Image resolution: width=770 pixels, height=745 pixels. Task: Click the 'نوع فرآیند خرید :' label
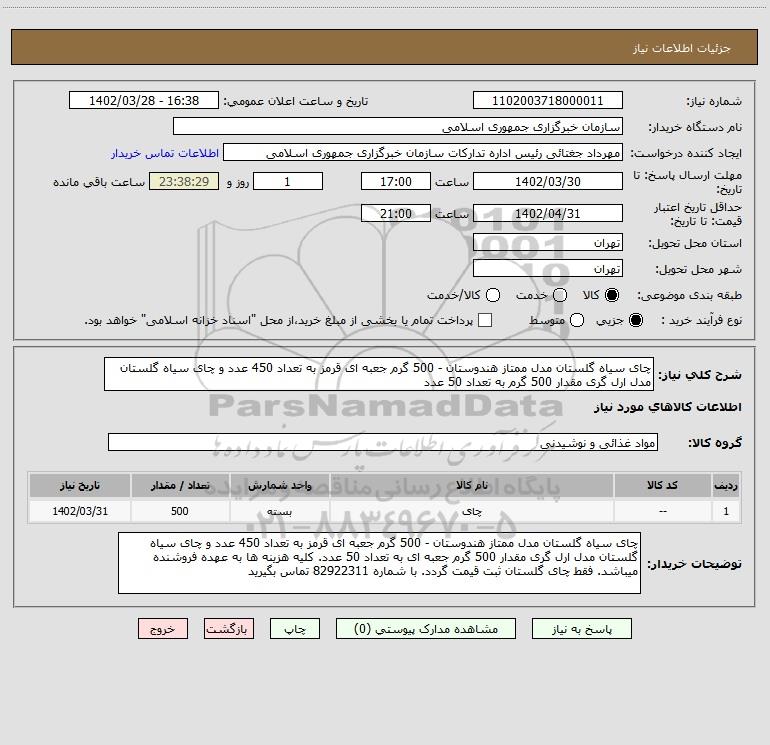tap(701, 320)
